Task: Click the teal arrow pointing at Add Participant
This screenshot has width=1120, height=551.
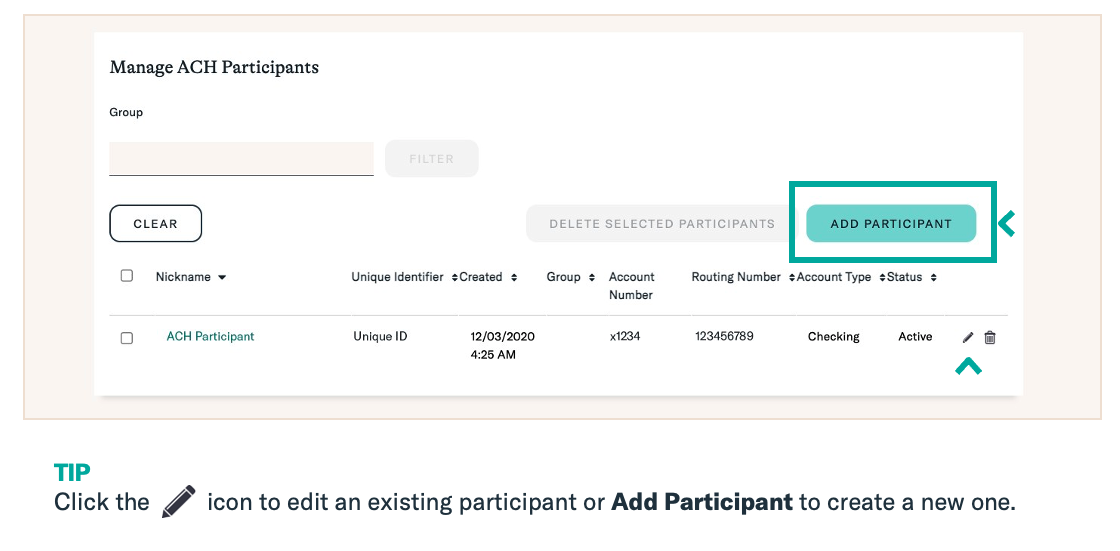Action: [1006, 224]
